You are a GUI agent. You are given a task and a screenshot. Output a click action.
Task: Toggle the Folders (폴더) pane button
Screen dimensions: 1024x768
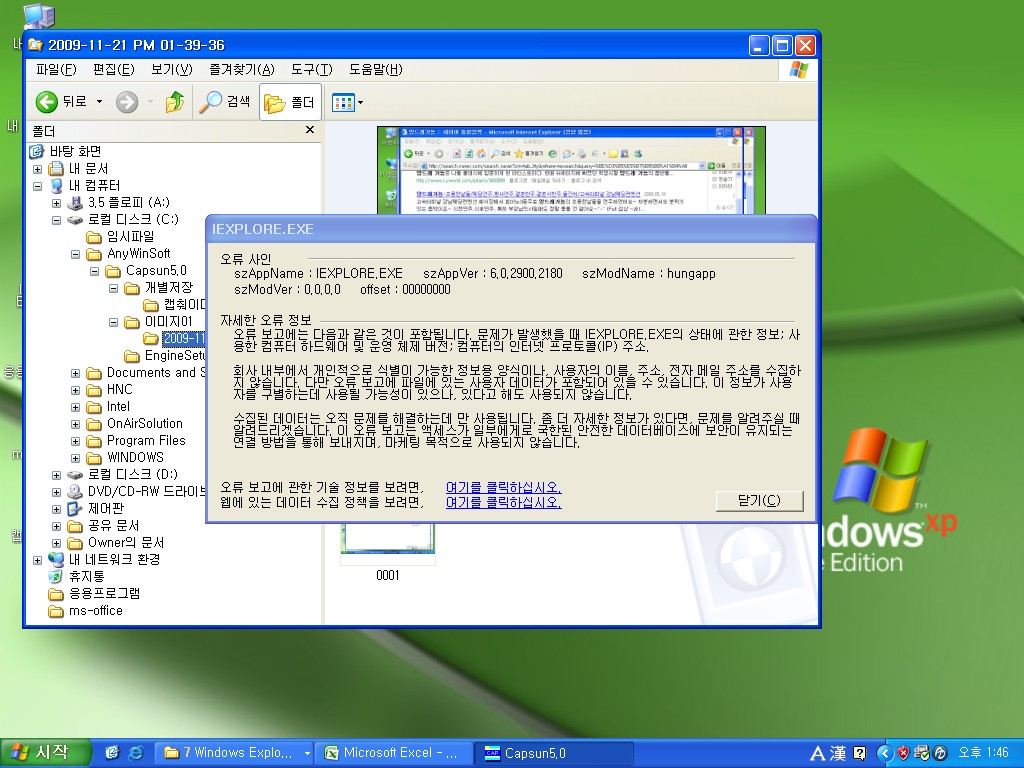point(290,102)
